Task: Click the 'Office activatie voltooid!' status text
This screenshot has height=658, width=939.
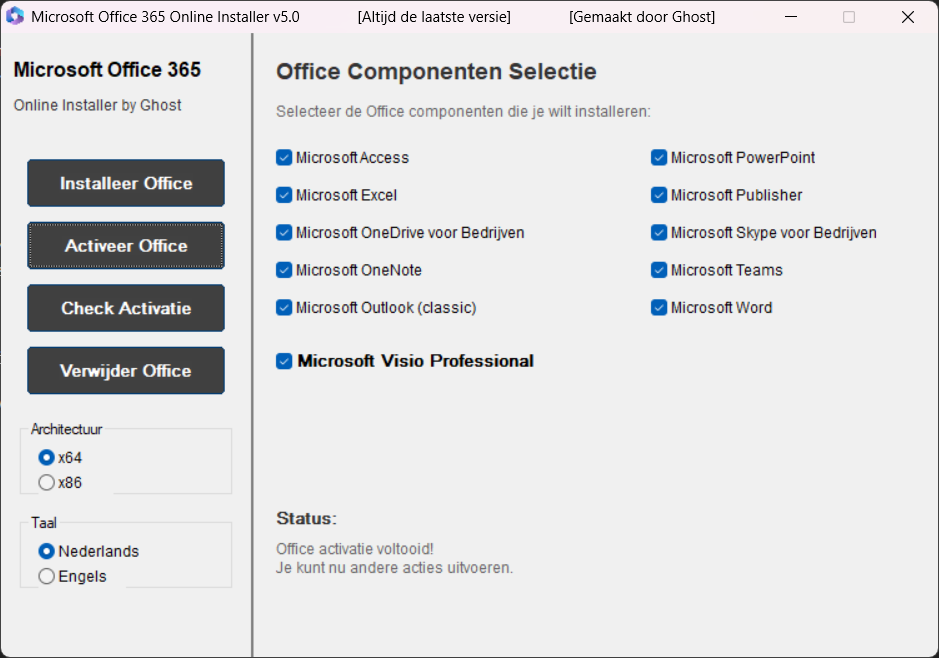Action: point(355,549)
